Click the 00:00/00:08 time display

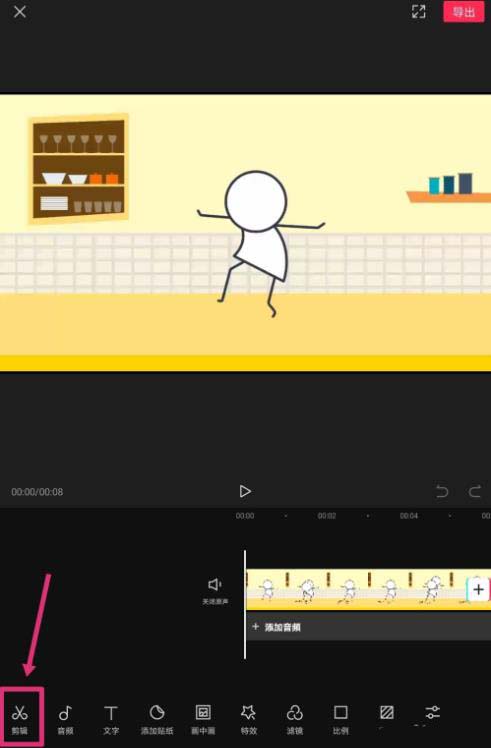[37, 492]
